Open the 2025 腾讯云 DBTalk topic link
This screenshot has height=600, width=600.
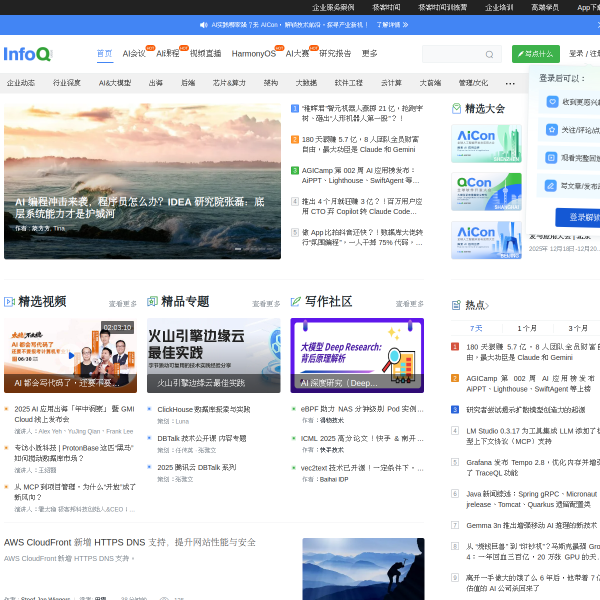(197, 468)
